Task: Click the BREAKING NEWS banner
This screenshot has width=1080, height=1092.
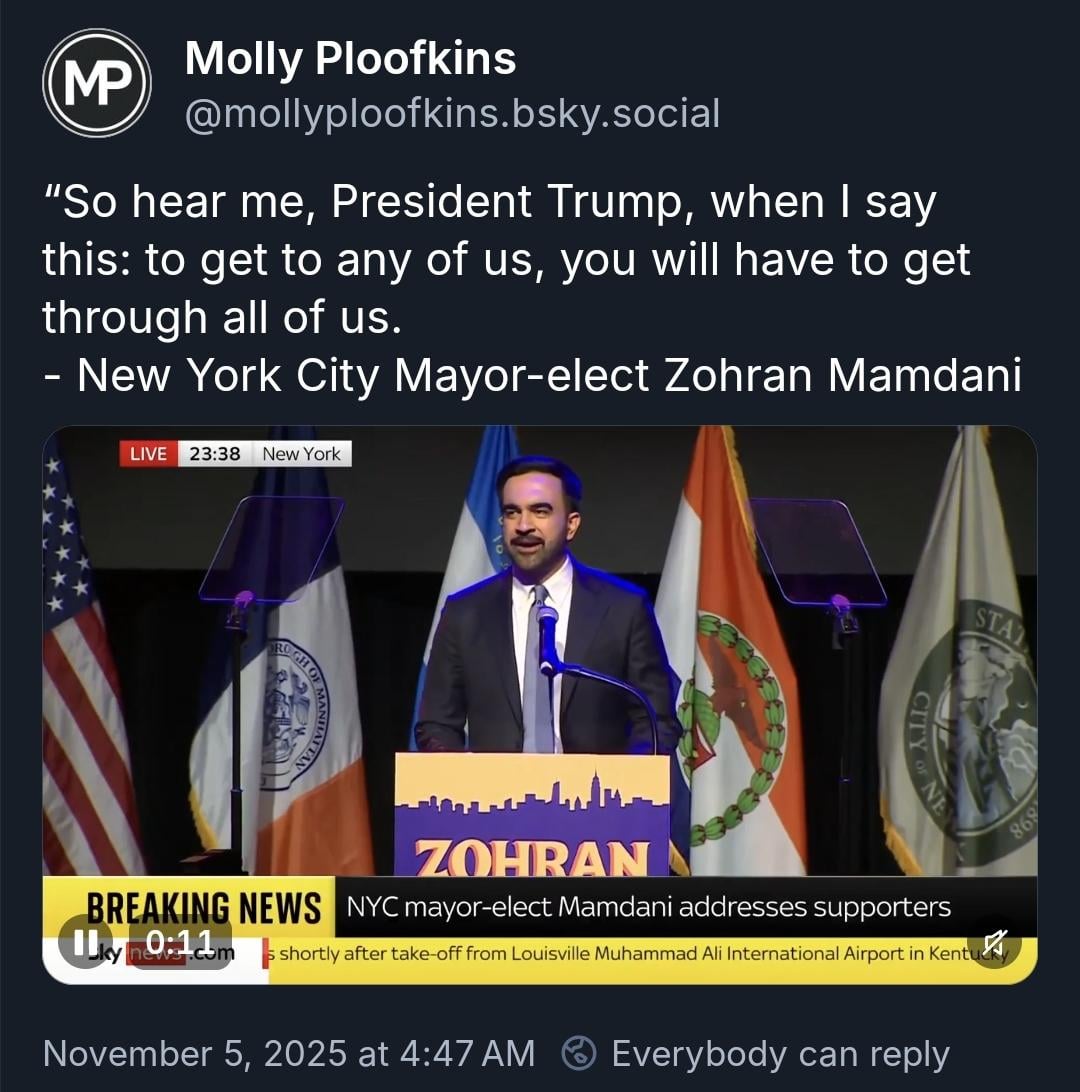Action: coord(204,907)
